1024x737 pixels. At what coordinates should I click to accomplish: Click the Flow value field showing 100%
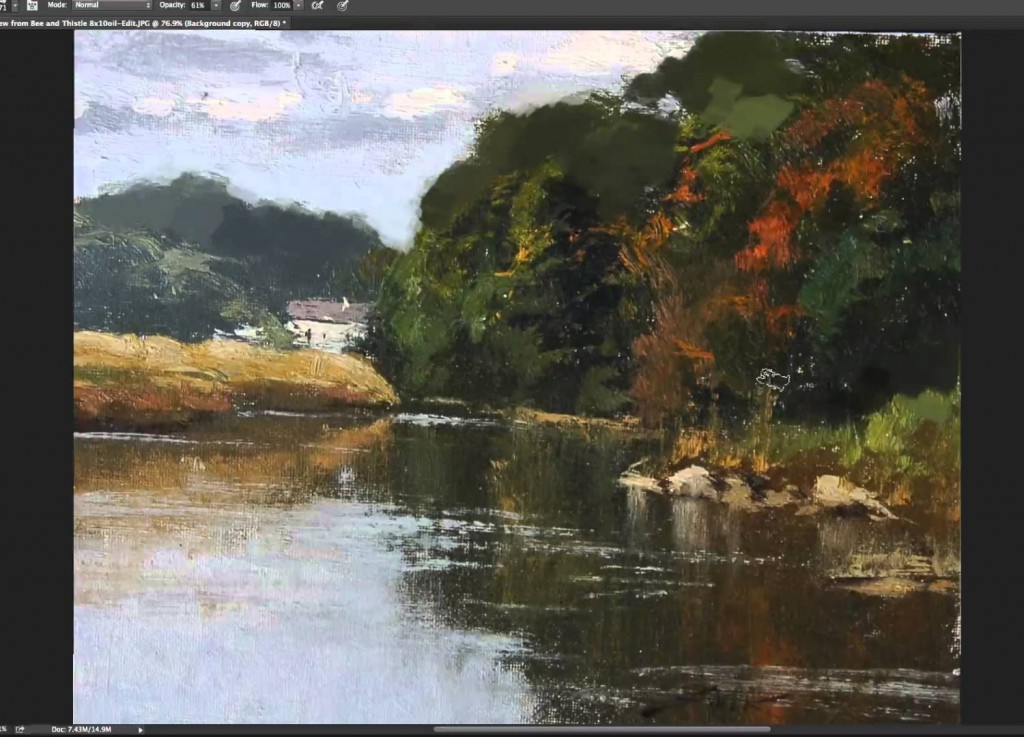click(282, 5)
